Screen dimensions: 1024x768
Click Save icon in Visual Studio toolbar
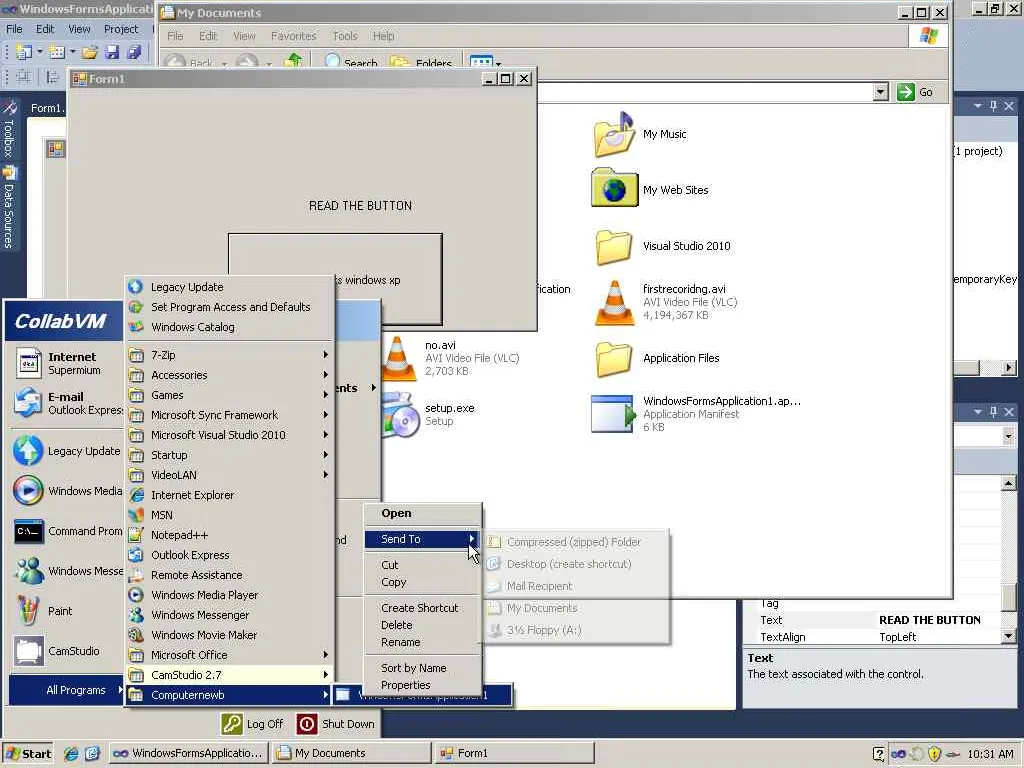[x=112, y=52]
